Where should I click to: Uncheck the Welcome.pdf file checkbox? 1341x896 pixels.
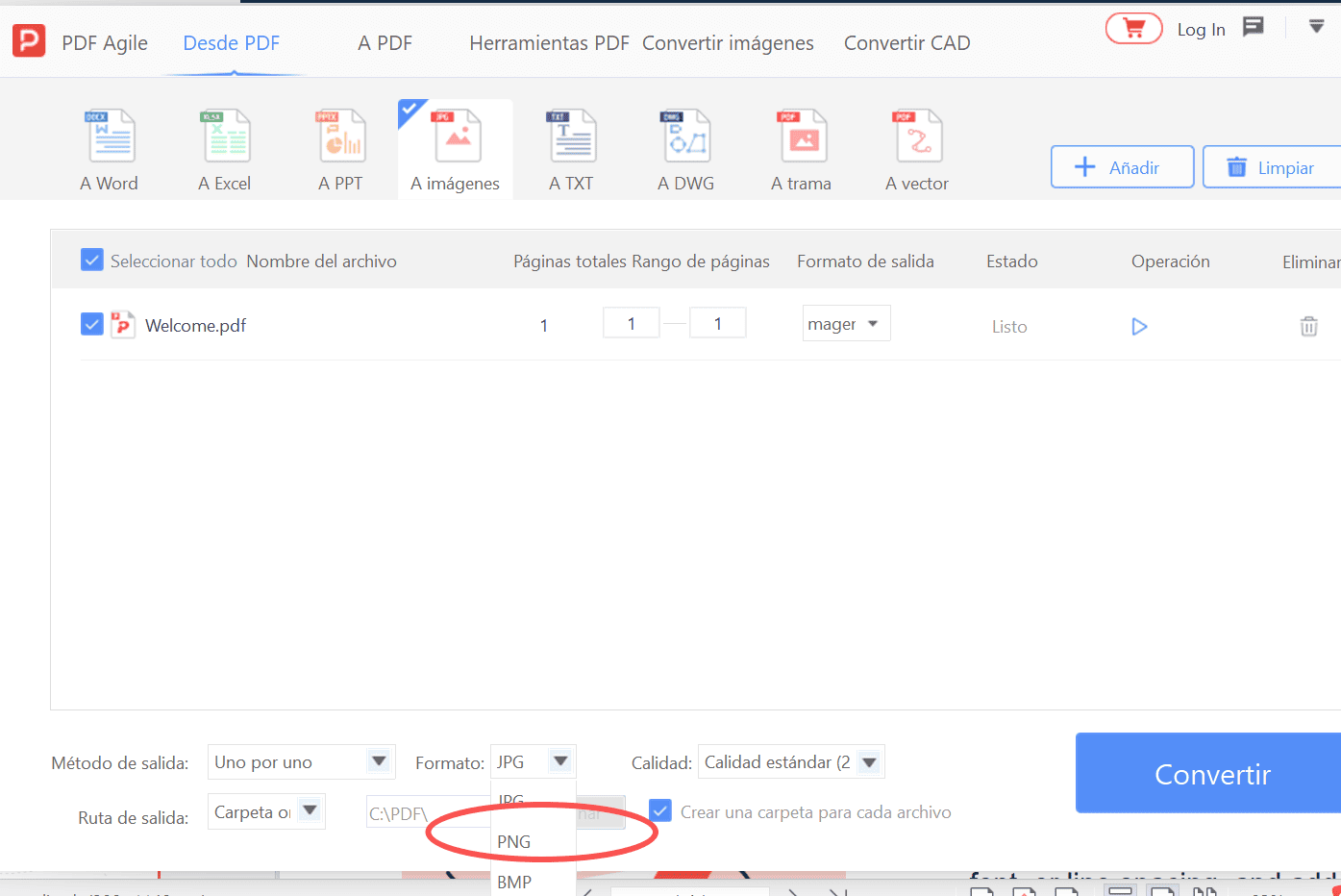click(x=92, y=325)
